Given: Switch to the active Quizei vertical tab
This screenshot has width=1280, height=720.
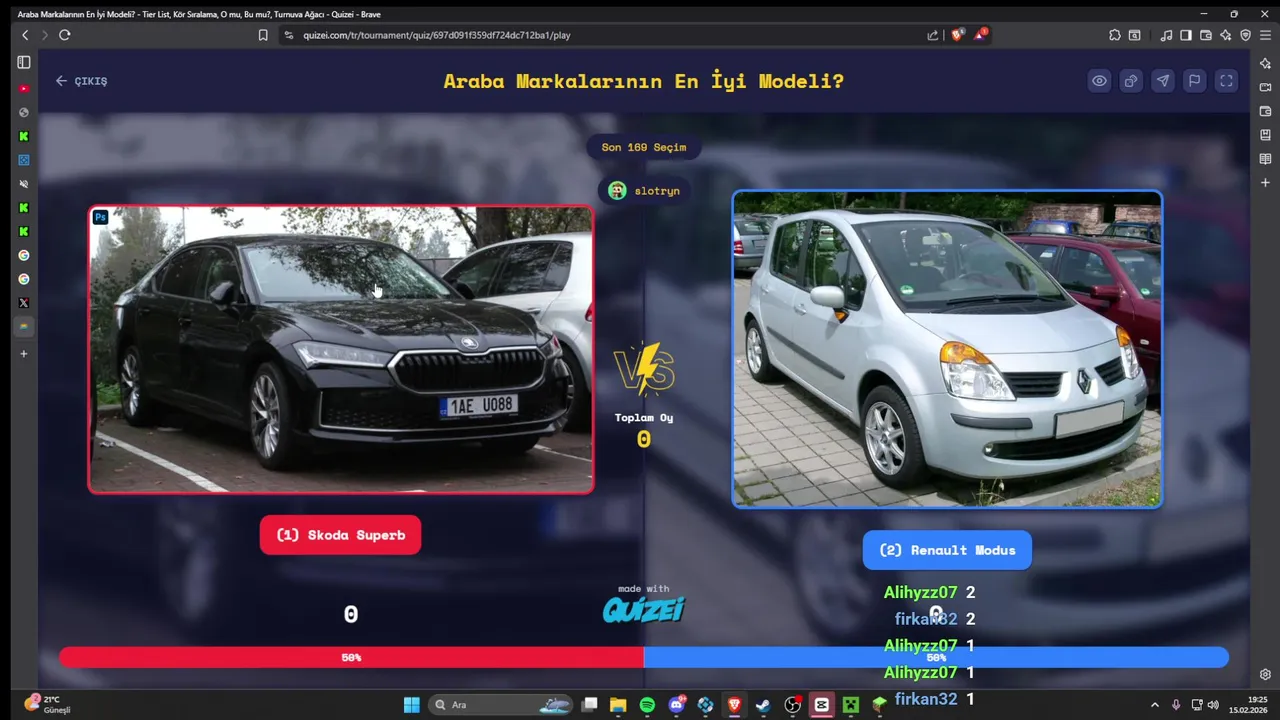Looking at the screenshot, I should click(x=24, y=327).
